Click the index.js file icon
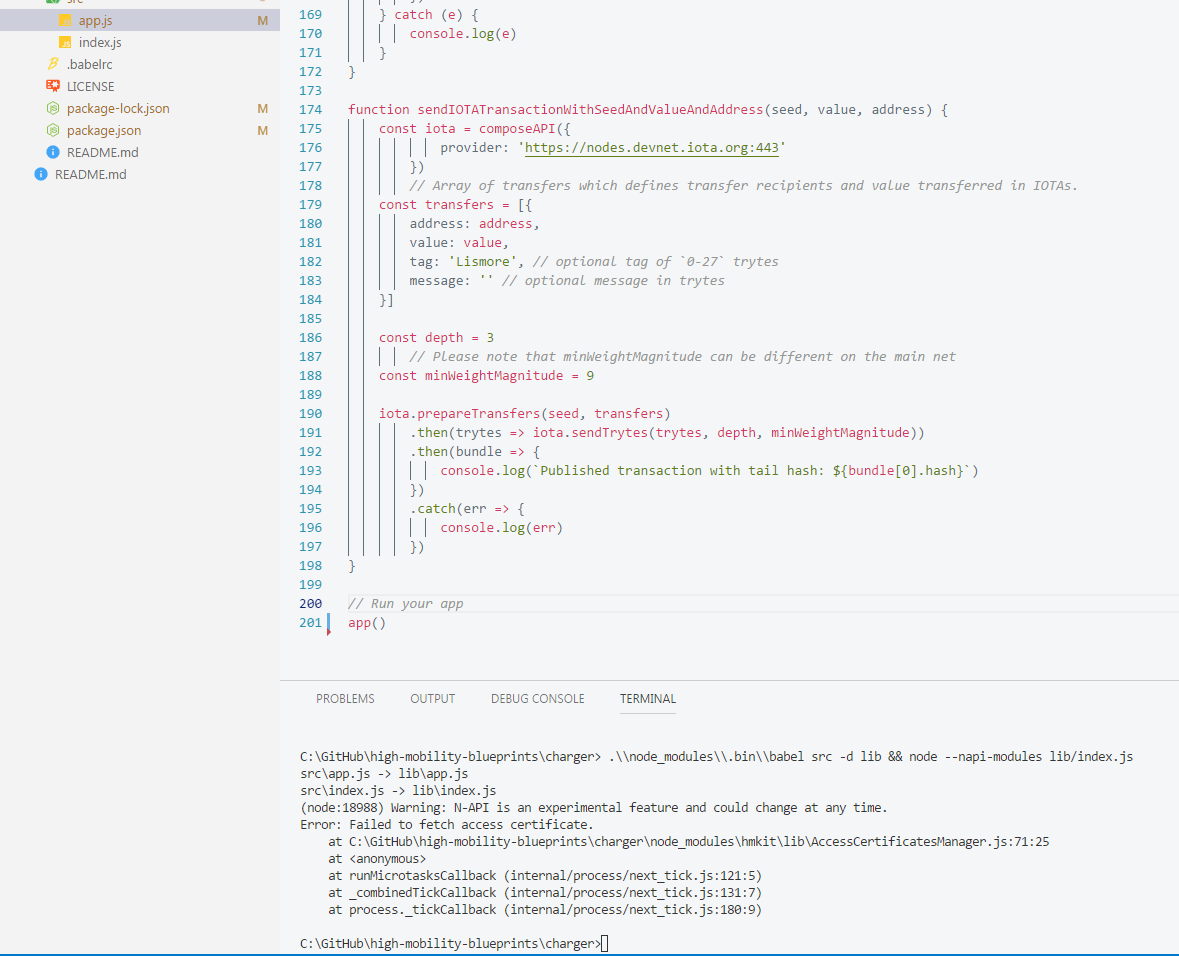1179x956 pixels. [66, 42]
